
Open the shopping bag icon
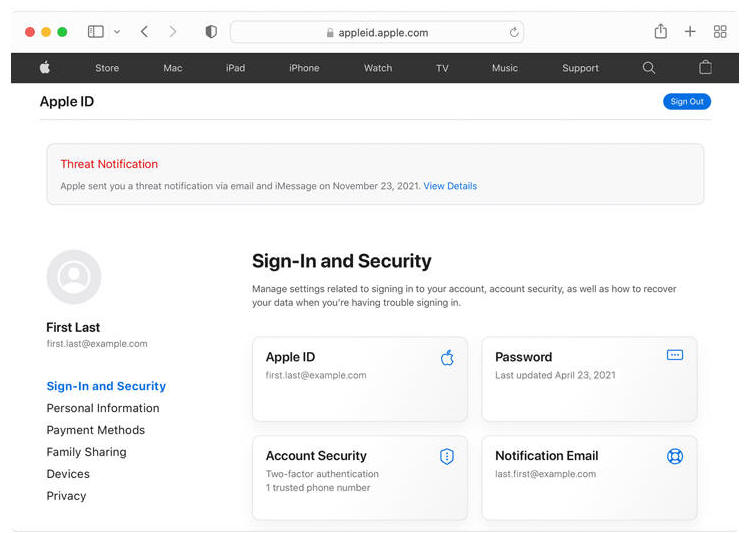point(705,67)
